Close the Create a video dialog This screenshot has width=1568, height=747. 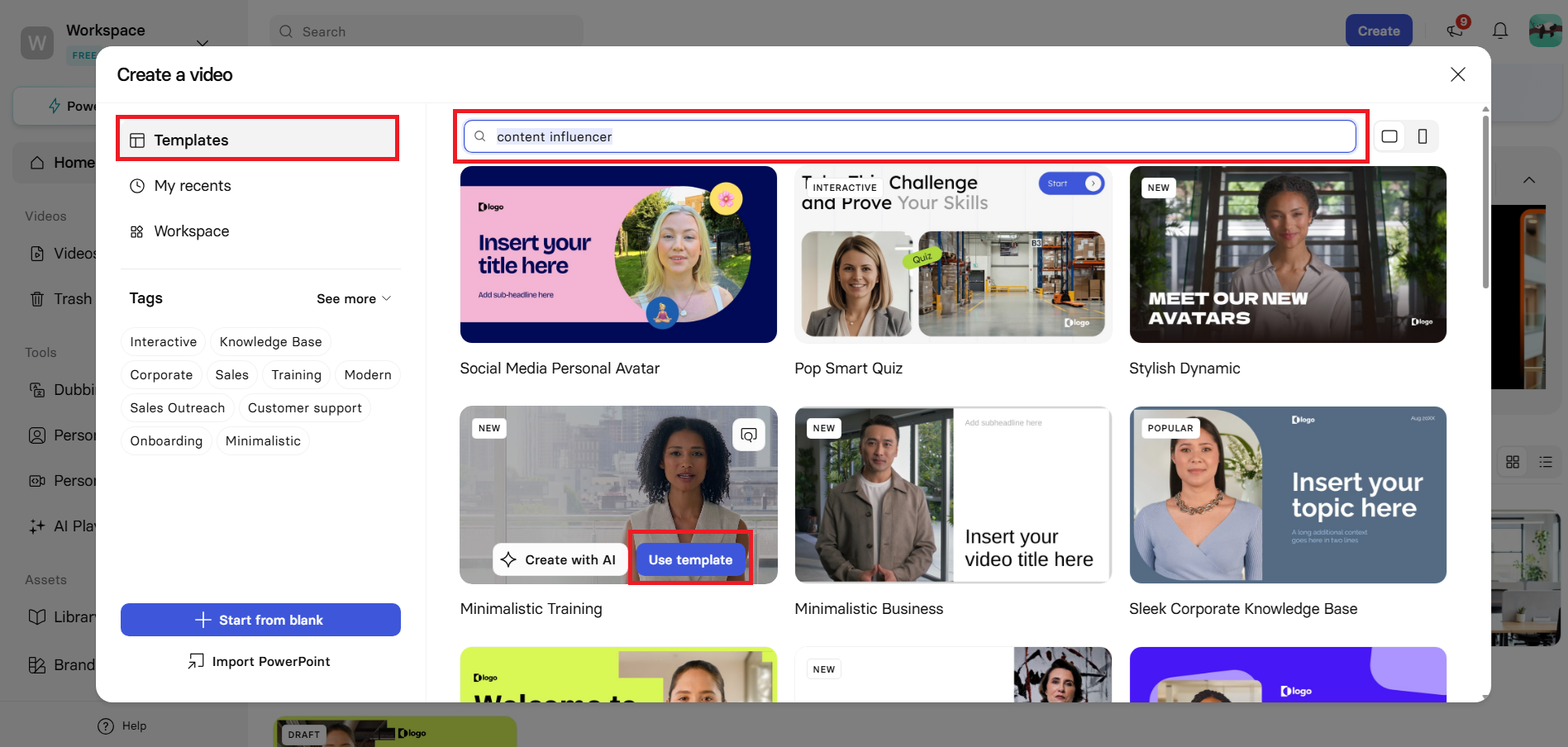point(1457,74)
